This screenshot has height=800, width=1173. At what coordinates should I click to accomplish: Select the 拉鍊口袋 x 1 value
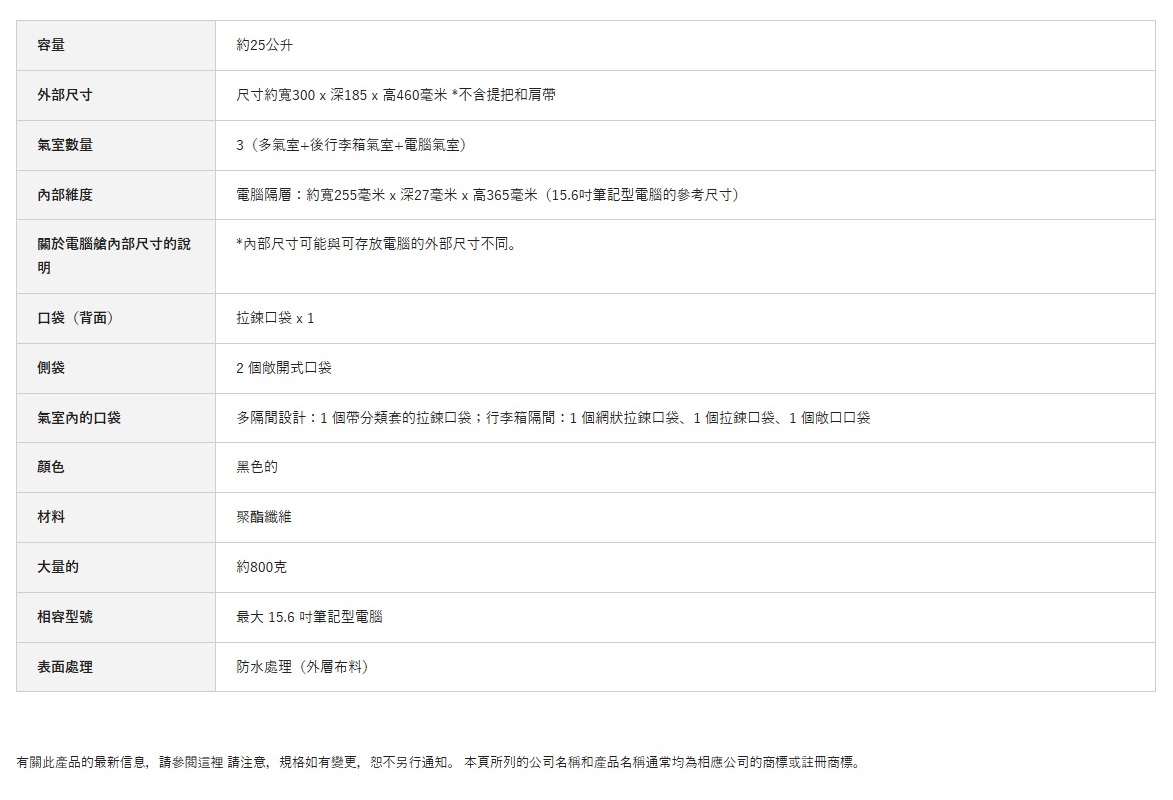tap(275, 318)
